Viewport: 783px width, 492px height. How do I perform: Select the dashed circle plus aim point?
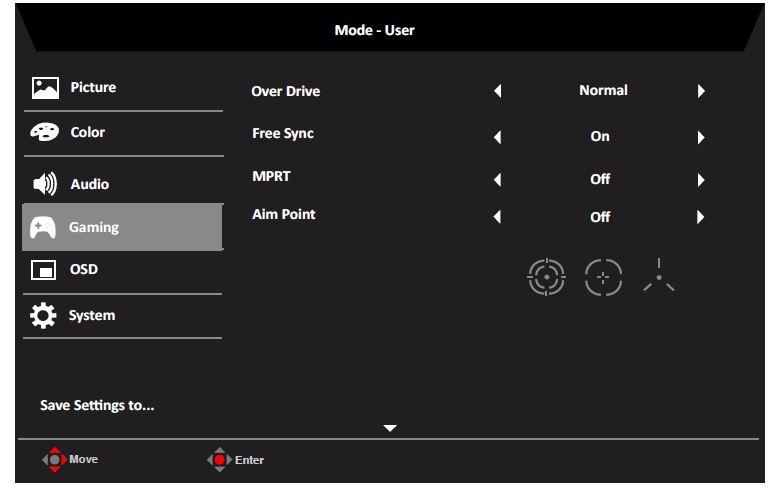click(x=603, y=277)
